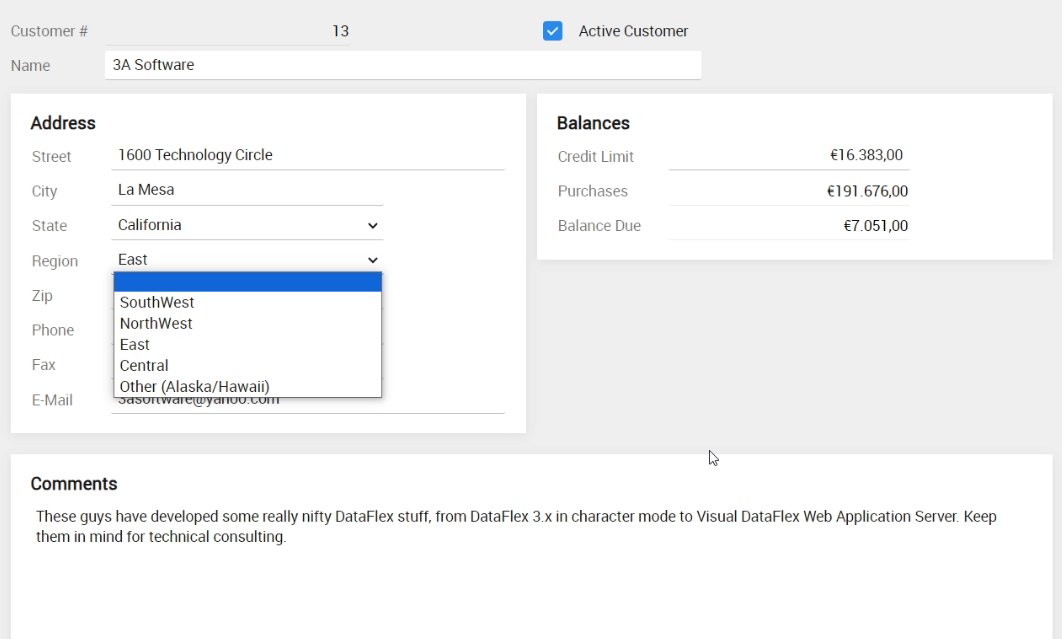Viewport: 1062px width, 639px height.
Task: Click the Street address input field
Action: tap(308, 155)
